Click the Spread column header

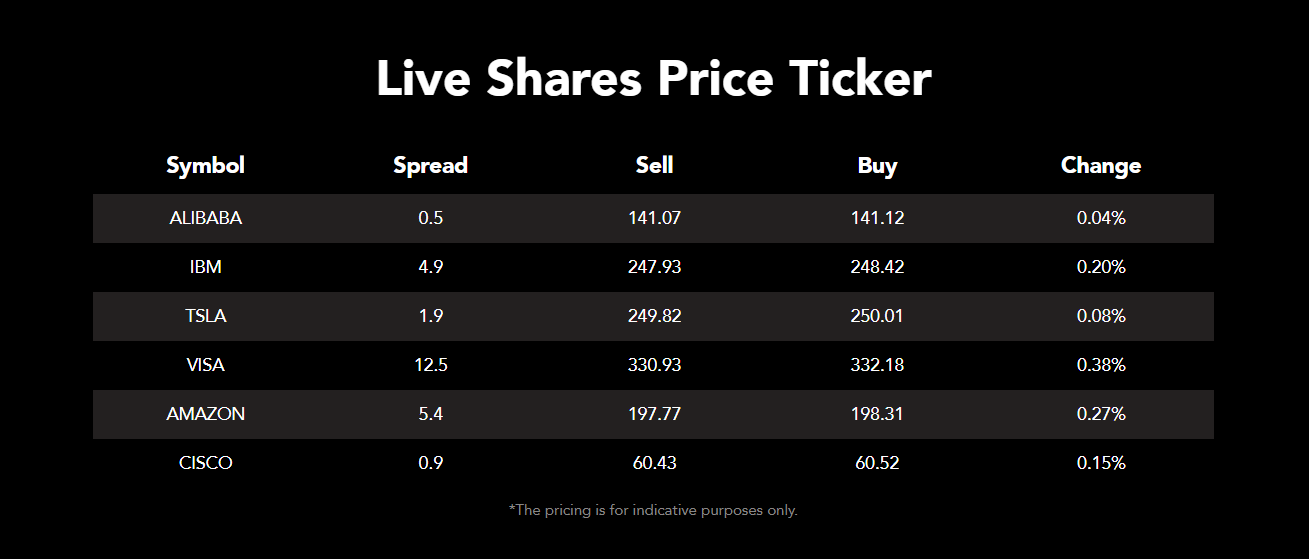pyautogui.click(x=430, y=166)
